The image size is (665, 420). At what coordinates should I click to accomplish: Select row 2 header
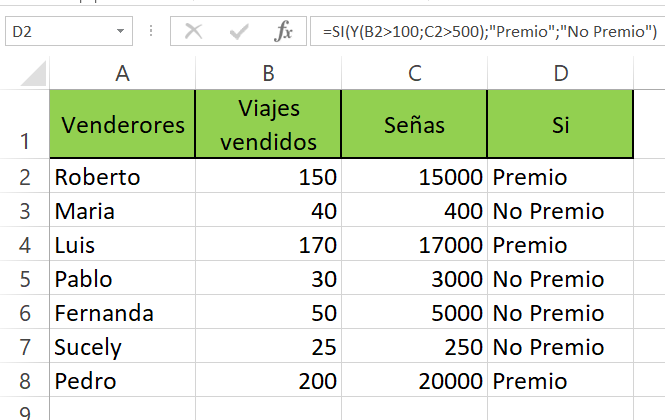pos(25,177)
